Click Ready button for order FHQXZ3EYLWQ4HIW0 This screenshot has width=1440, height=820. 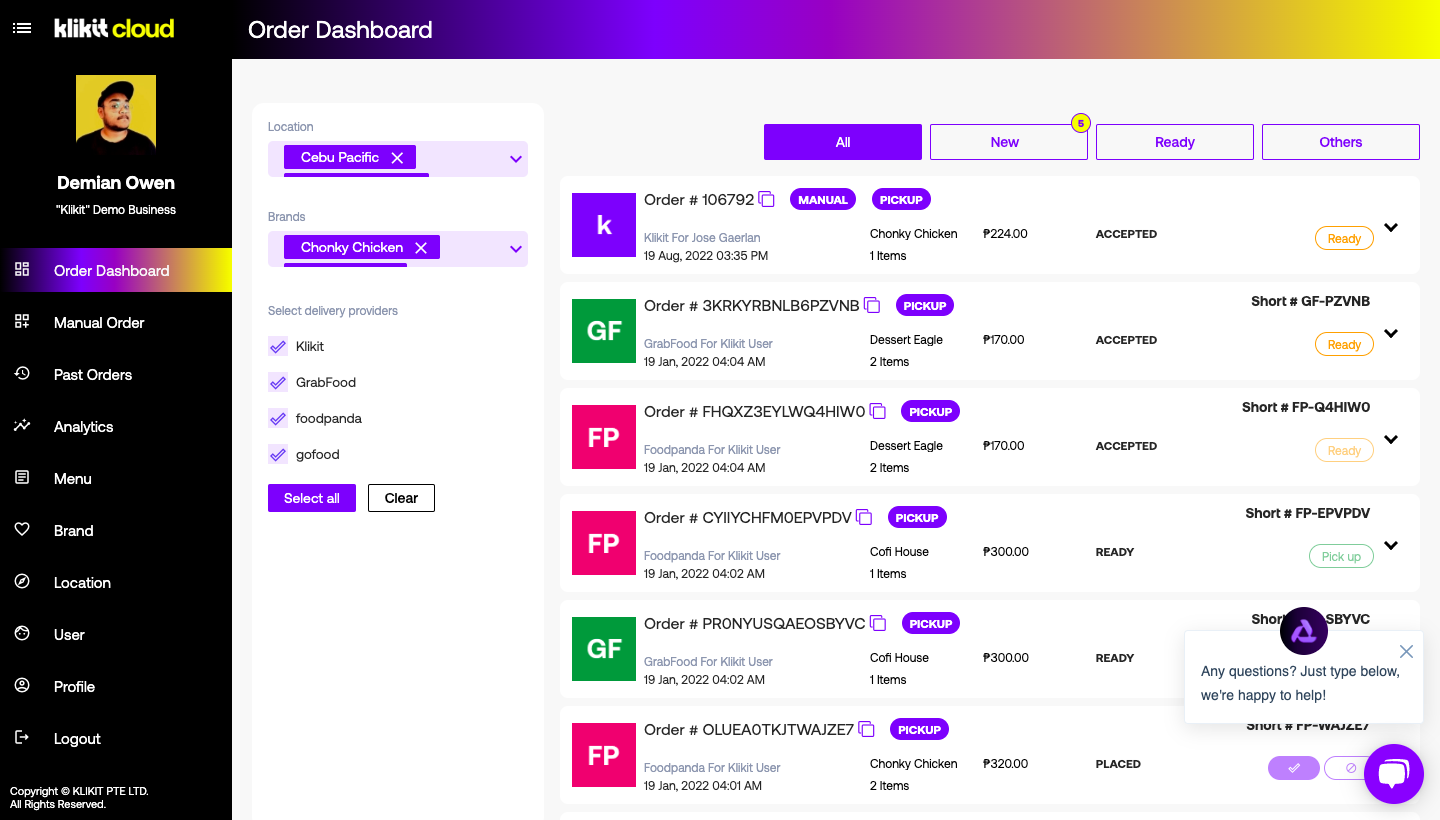coord(1344,450)
